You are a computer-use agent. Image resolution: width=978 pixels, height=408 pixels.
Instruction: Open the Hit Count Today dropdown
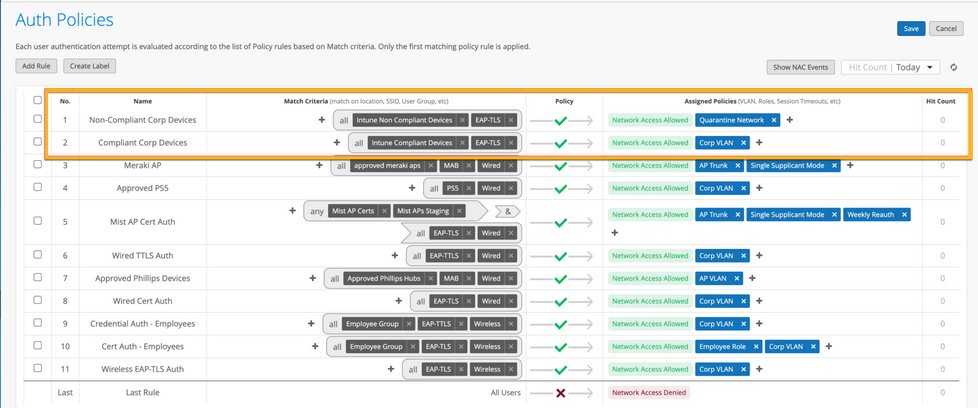[x=890, y=67]
